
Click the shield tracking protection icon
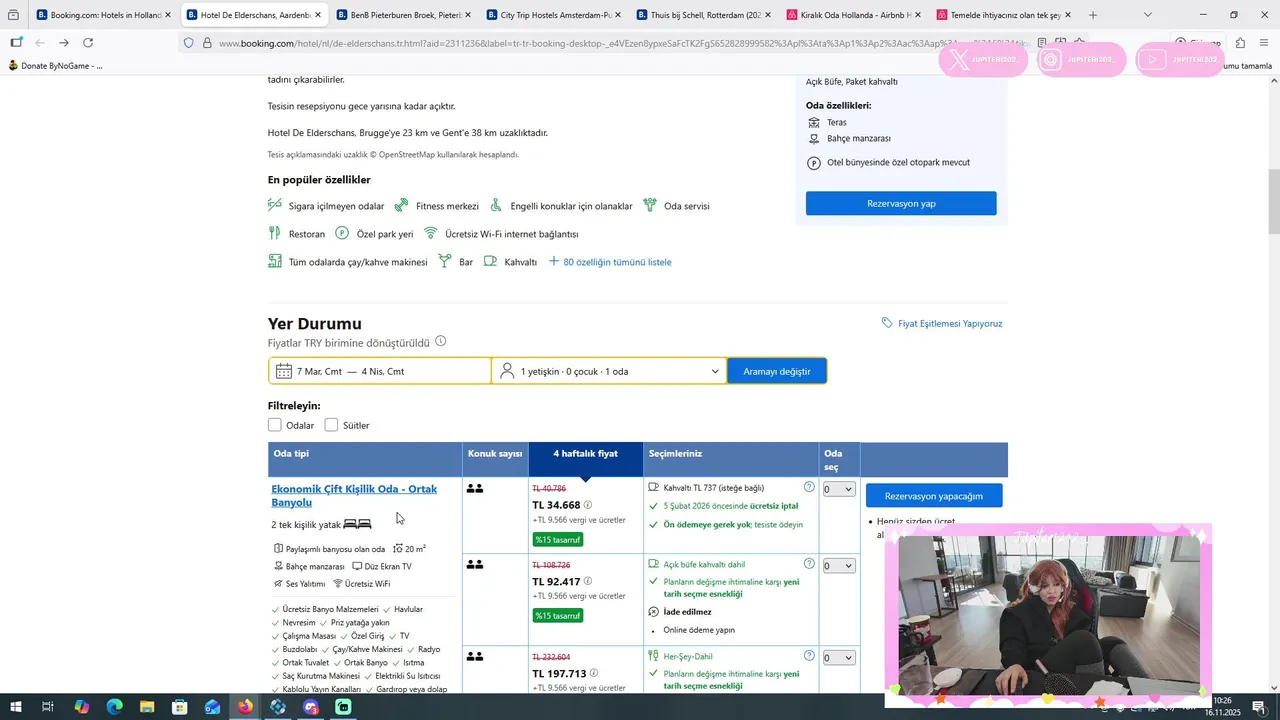point(188,43)
